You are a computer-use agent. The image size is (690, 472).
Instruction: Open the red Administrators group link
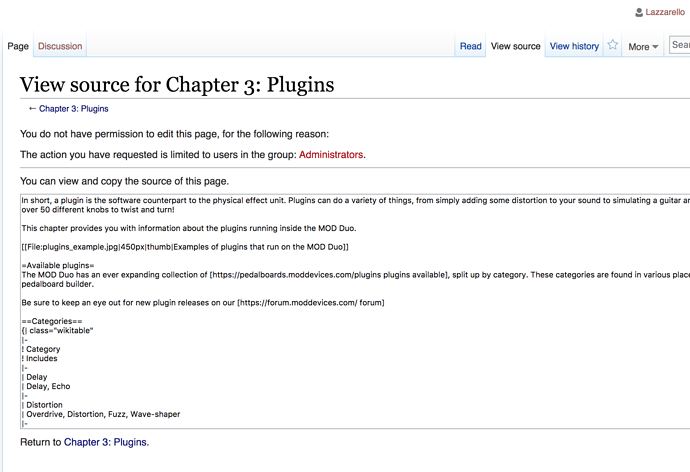[331, 155]
